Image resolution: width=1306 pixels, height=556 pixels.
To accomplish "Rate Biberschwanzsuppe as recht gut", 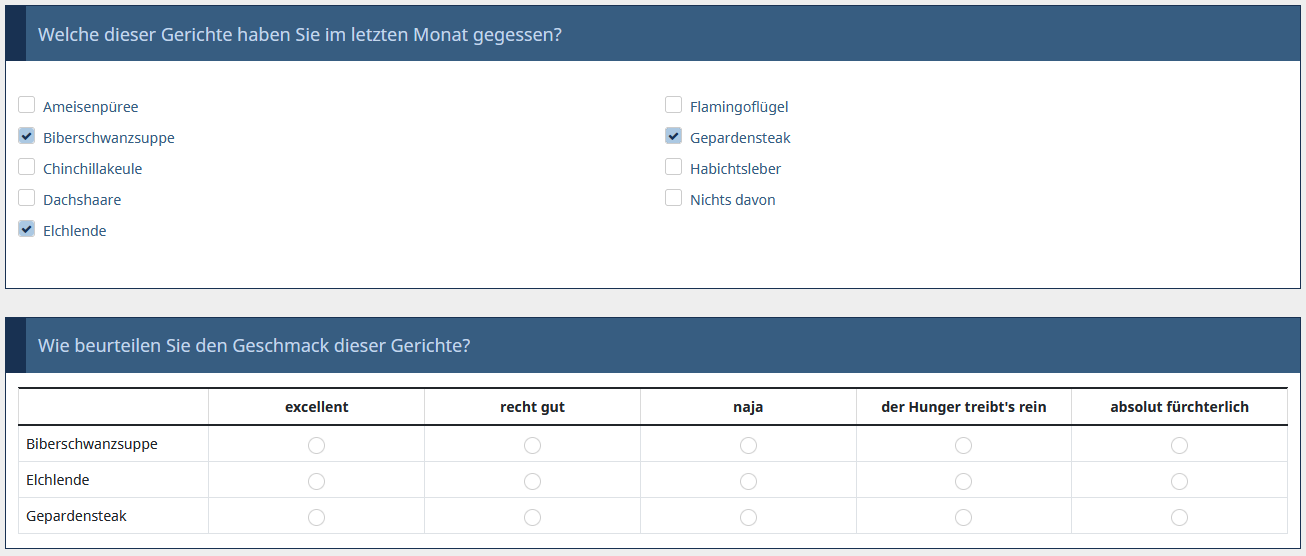I will [533, 445].
